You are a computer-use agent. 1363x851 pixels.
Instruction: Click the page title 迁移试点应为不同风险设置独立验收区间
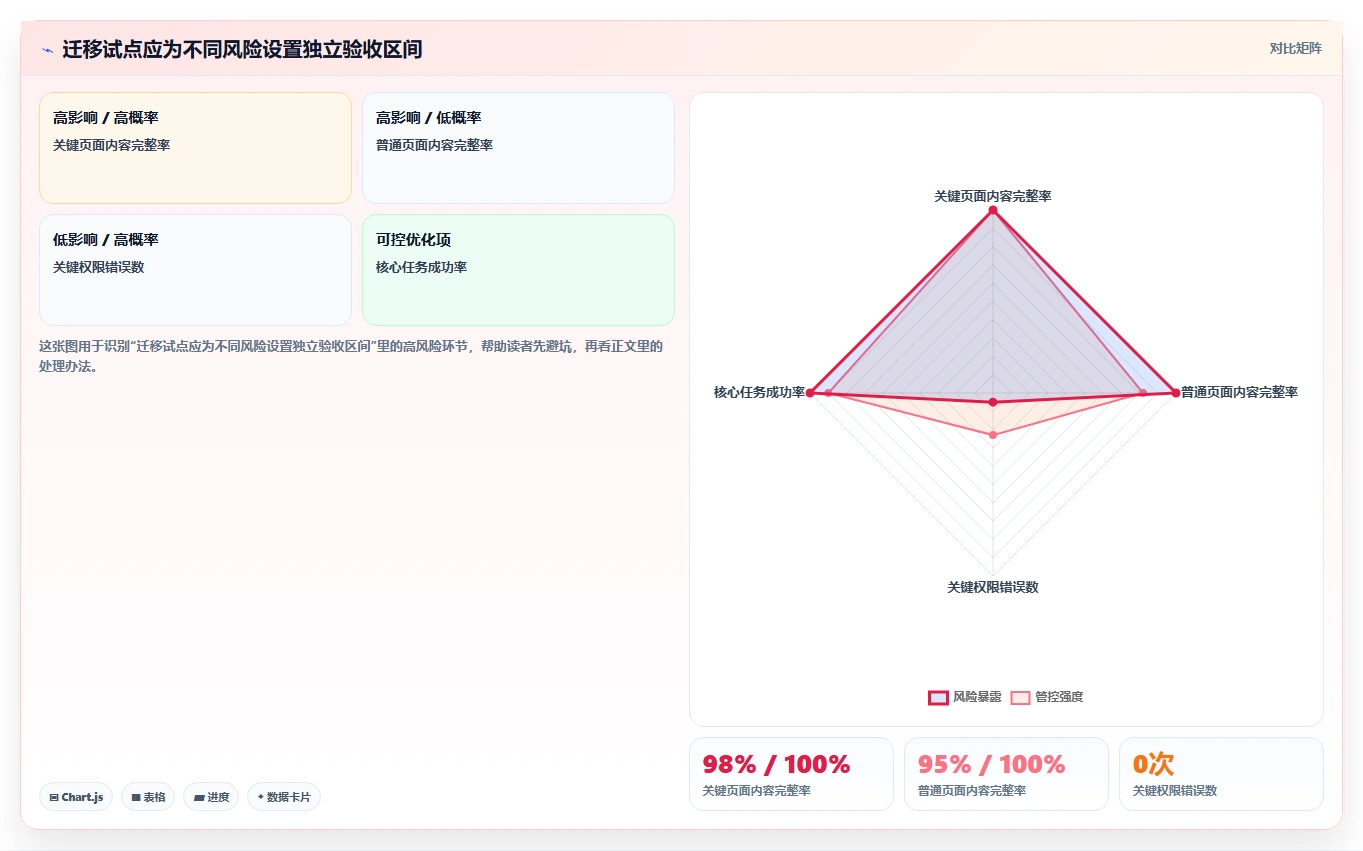click(x=242, y=49)
